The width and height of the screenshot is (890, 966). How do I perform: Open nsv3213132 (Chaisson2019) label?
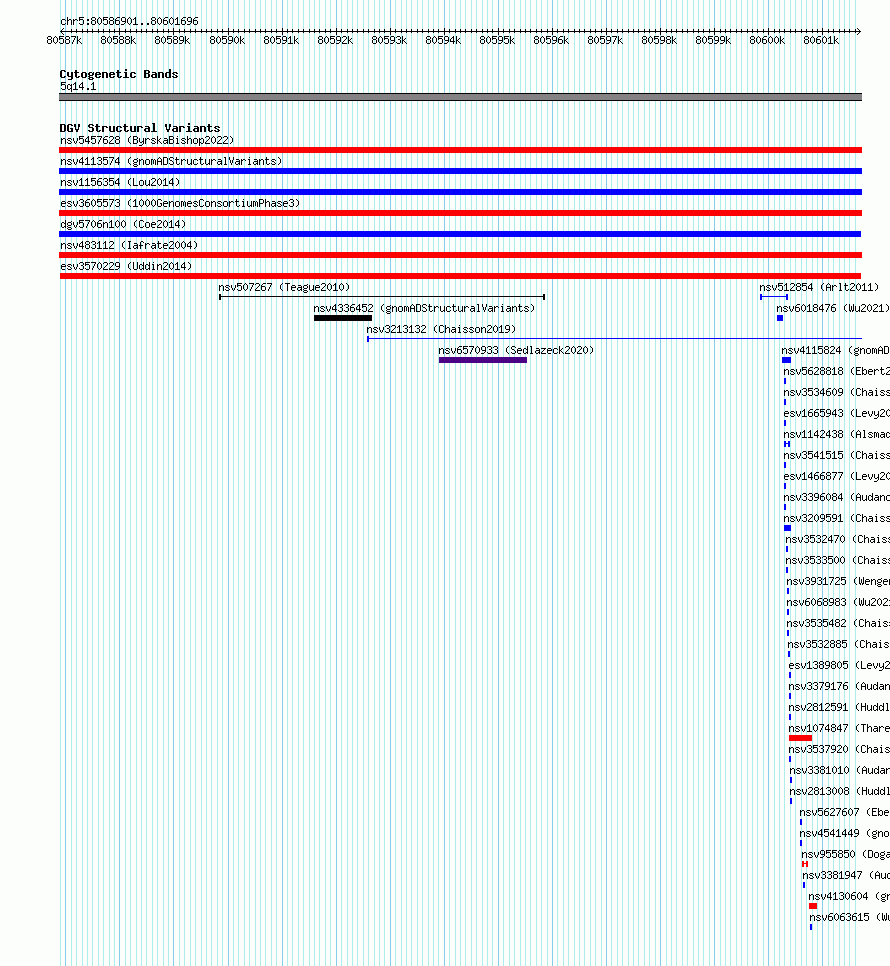click(441, 329)
